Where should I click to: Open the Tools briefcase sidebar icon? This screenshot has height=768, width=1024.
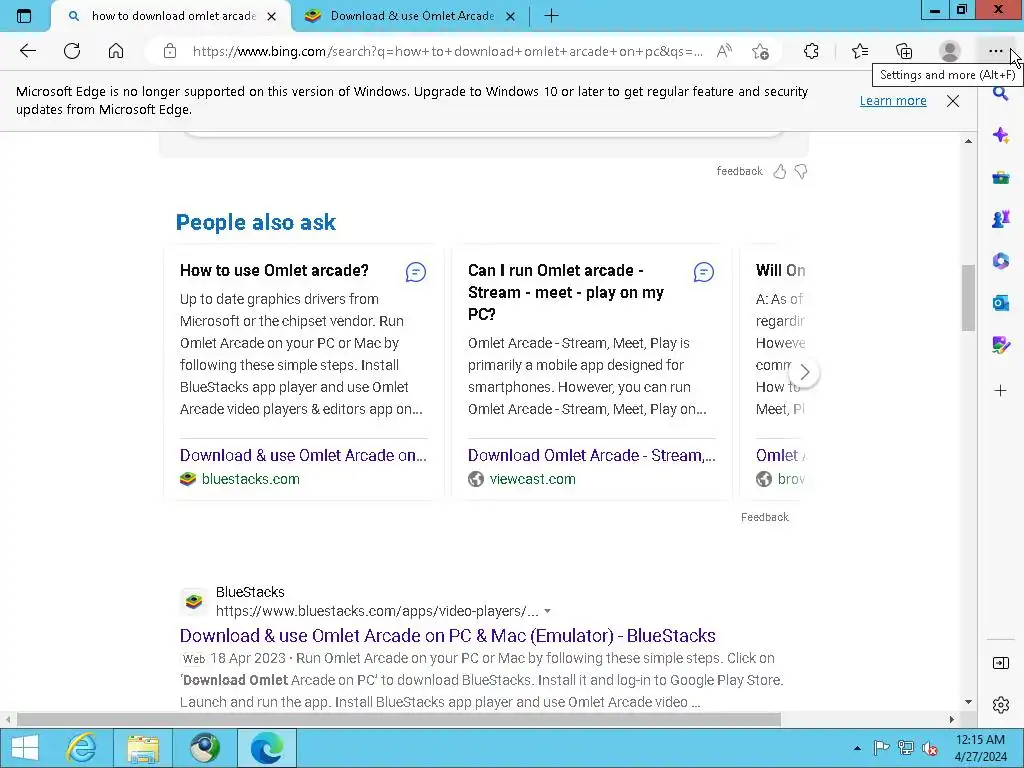[x=1000, y=177]
